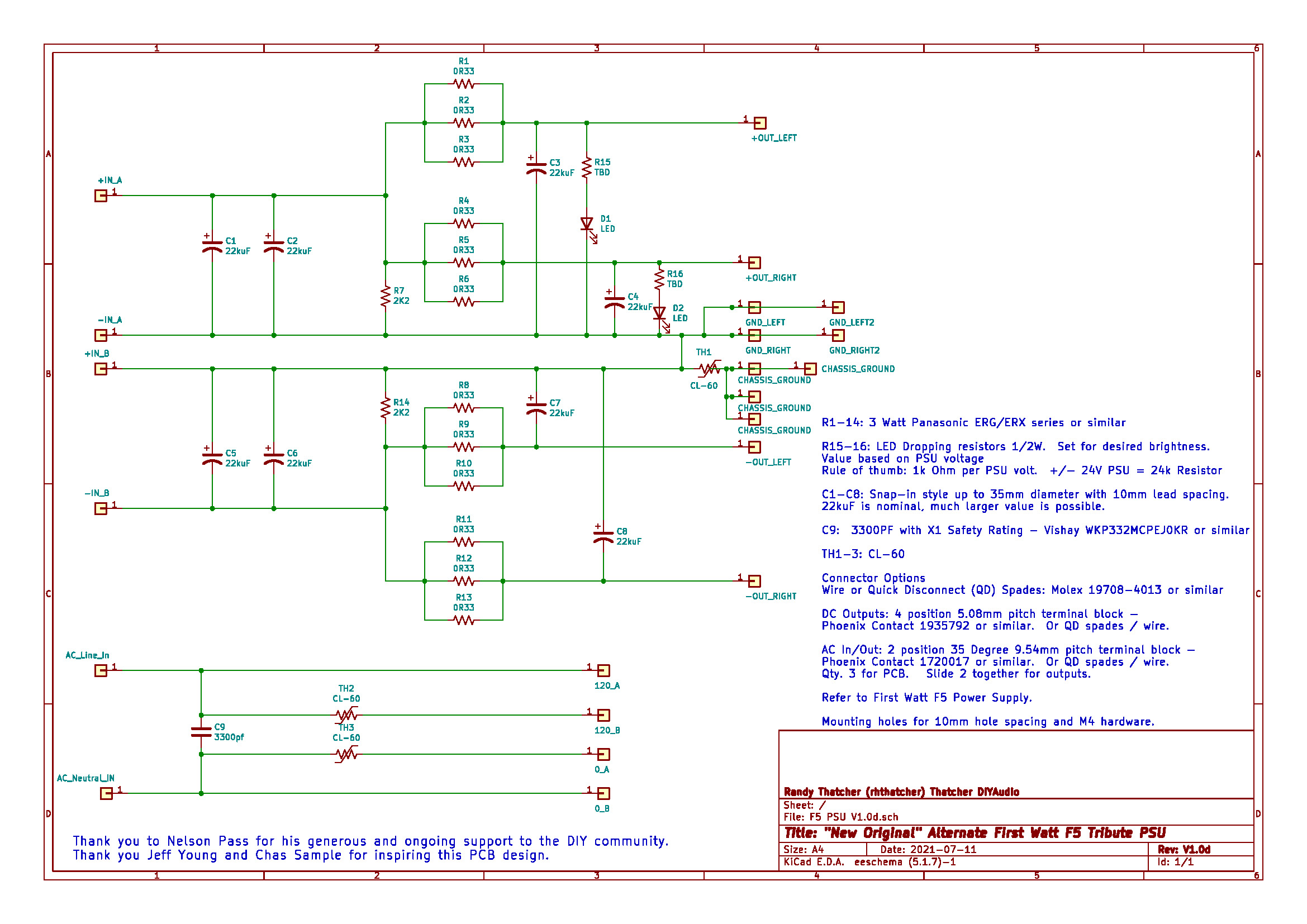This screenshot has width=1307, height=924.
Task: Click the 'File: F5 PSU V1.0d.sch' field
Action: (841, 817)
